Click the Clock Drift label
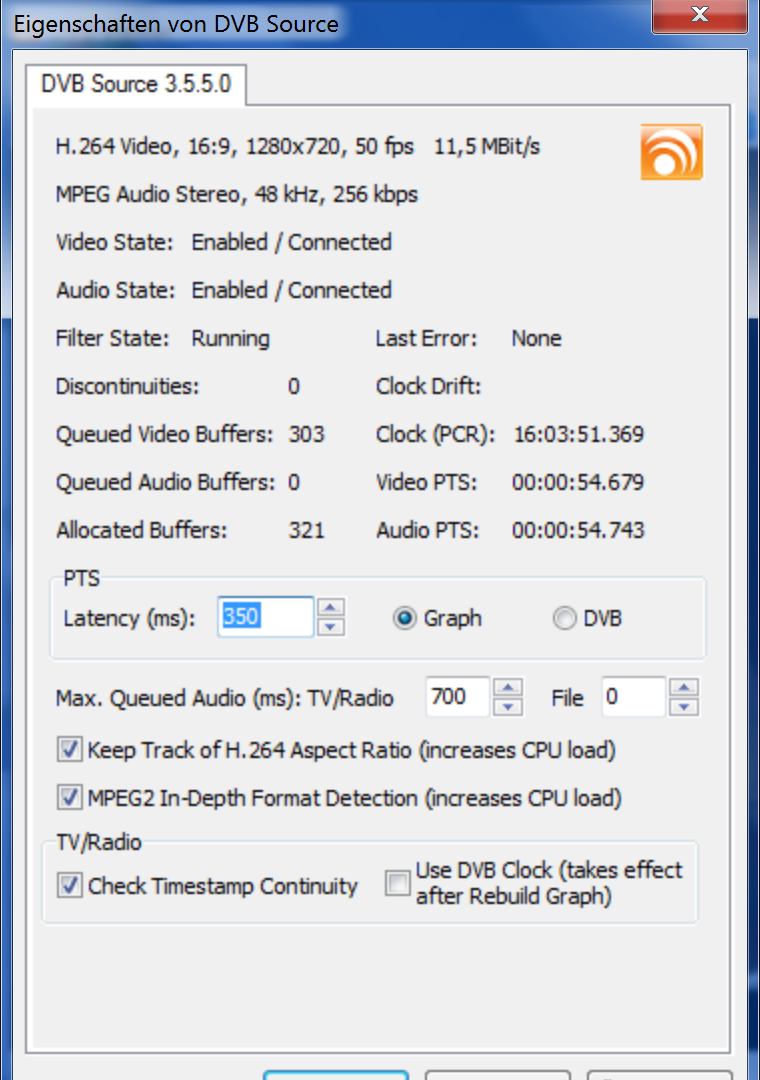This screenshot has height=1080, width=760. coord(429,386)
